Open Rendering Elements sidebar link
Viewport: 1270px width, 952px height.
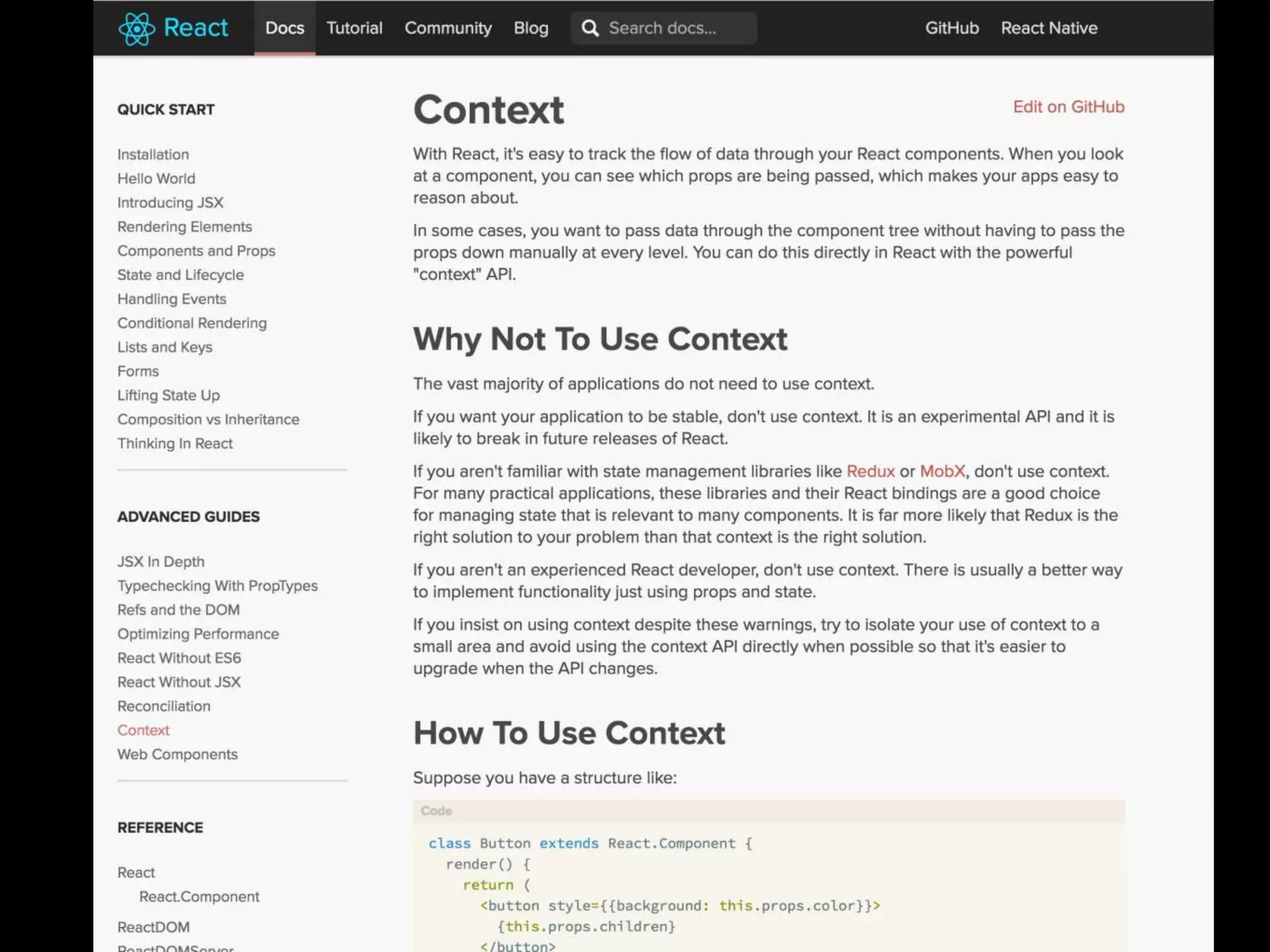point(185,227)
